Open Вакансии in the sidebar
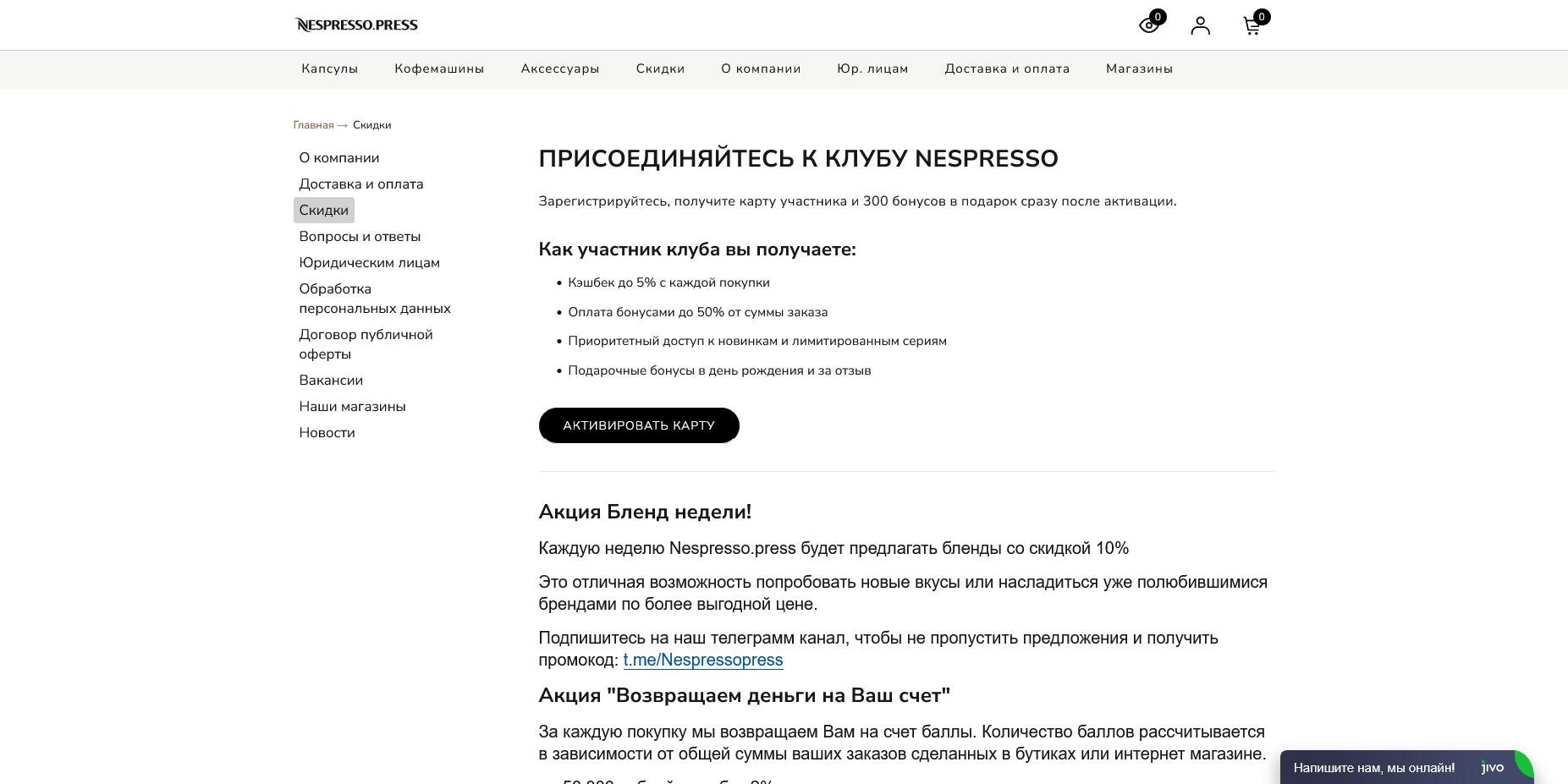 point(331,381)
